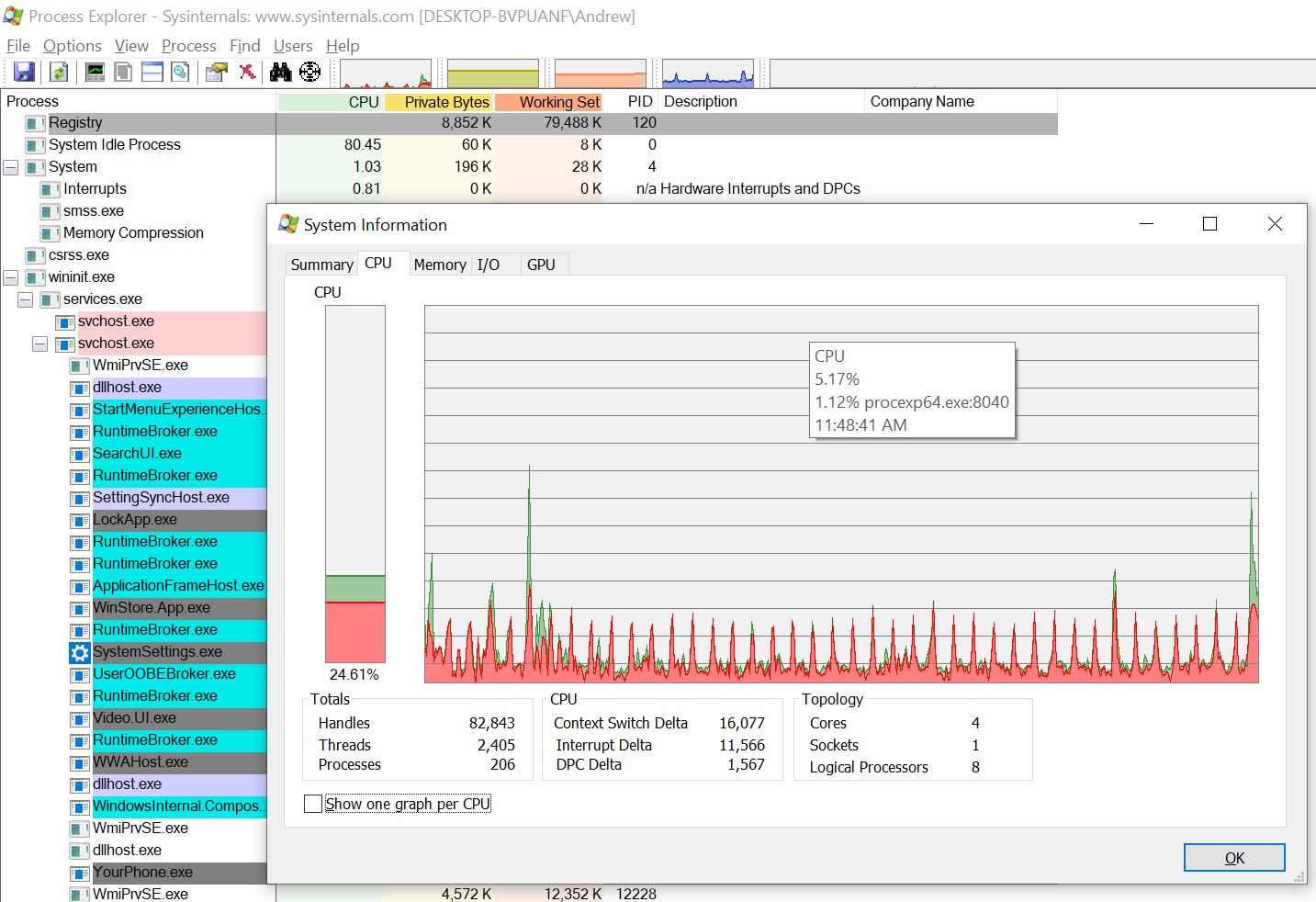The height and width of the screenshot is (902, 1316).
Task: Click the csrss.exe process icon
Action: pyautogui.click(x=35, y=255)
